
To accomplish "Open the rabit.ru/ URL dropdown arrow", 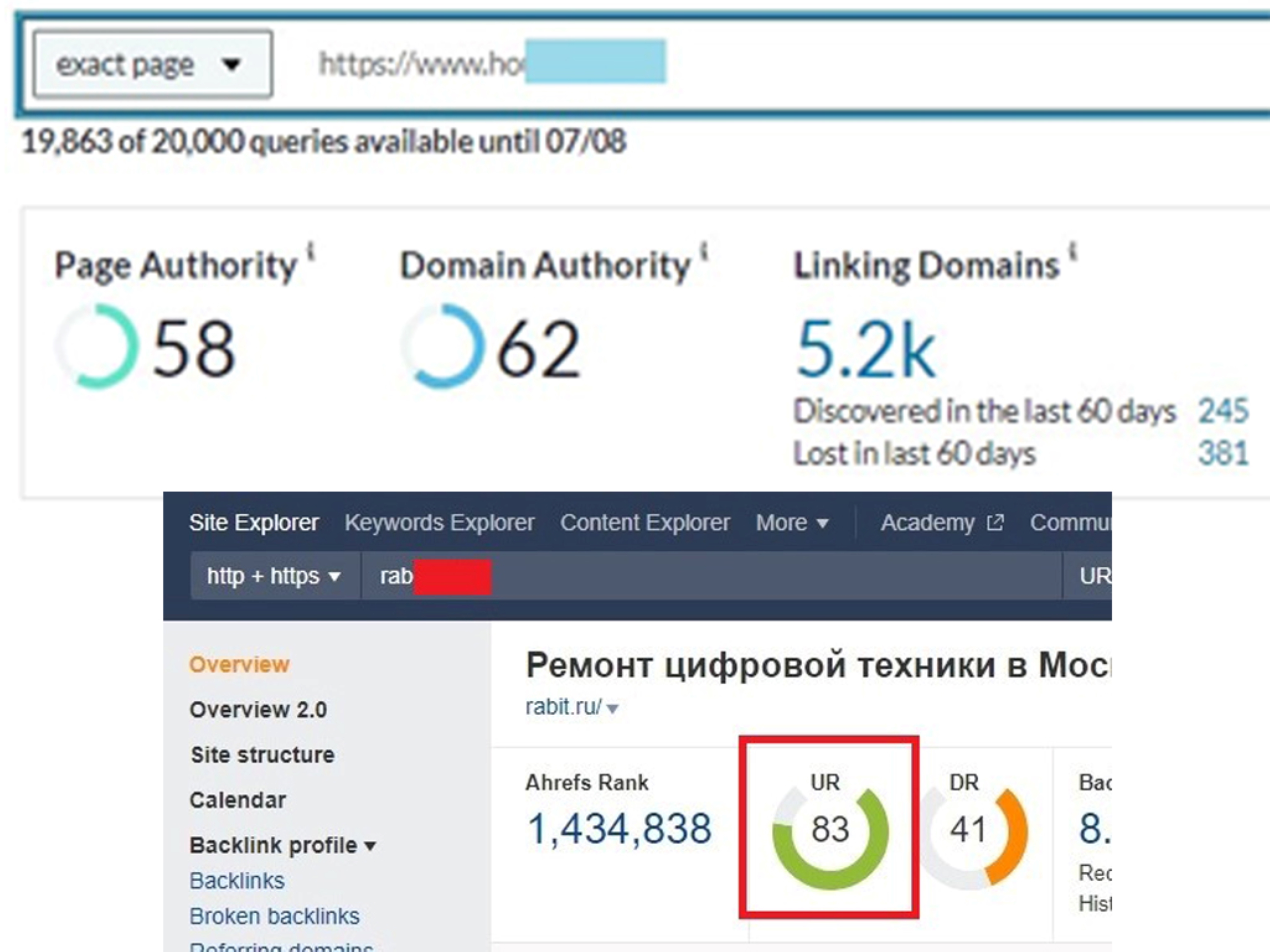I will (613, 709).
